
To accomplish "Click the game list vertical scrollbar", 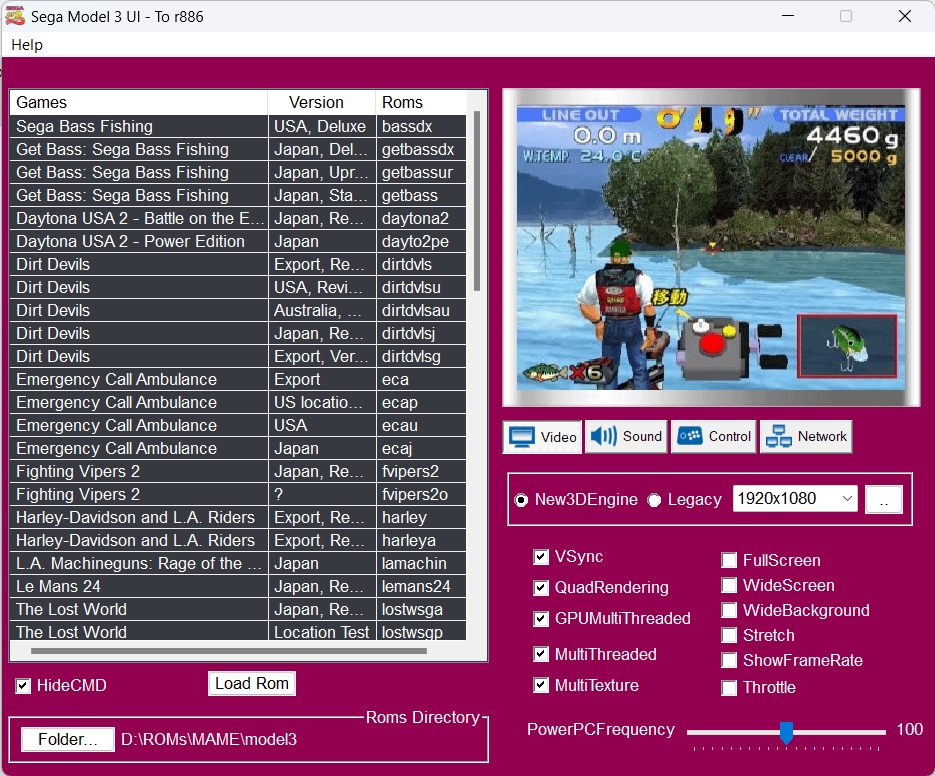I will (476, 201).
